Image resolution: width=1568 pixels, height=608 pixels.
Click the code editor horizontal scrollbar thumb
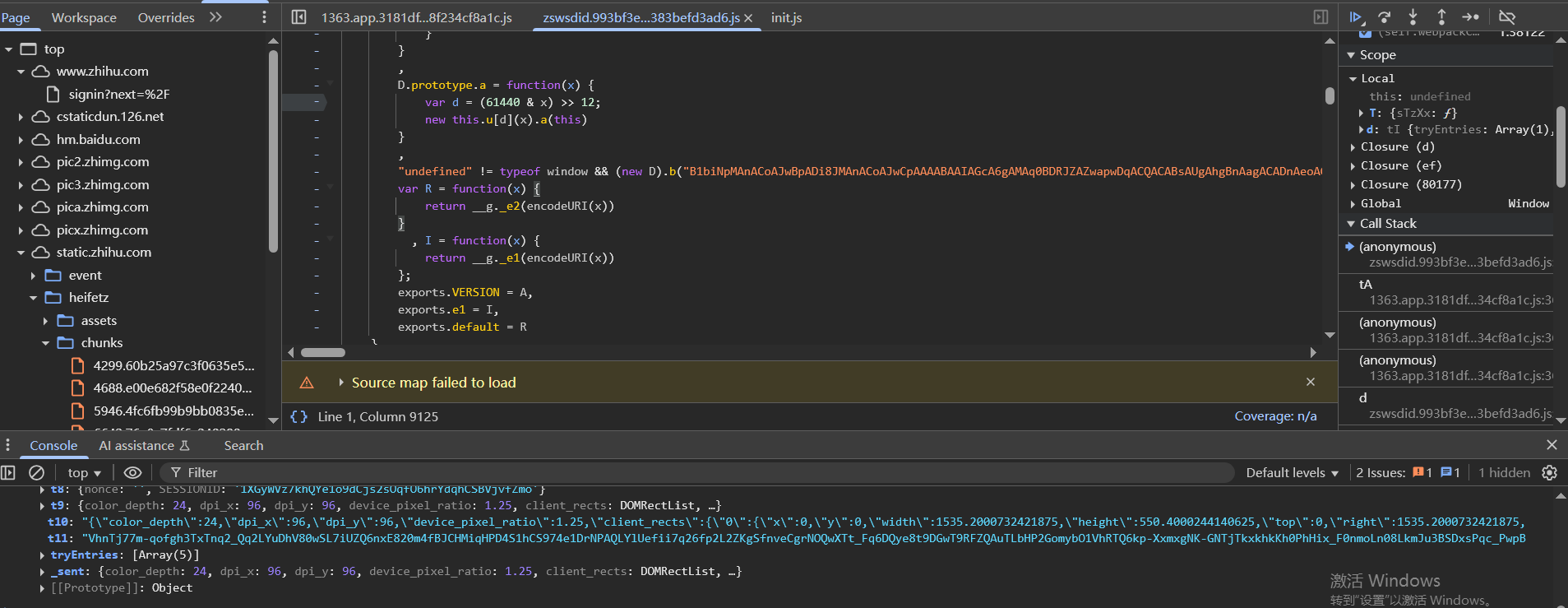click(323, 352)
